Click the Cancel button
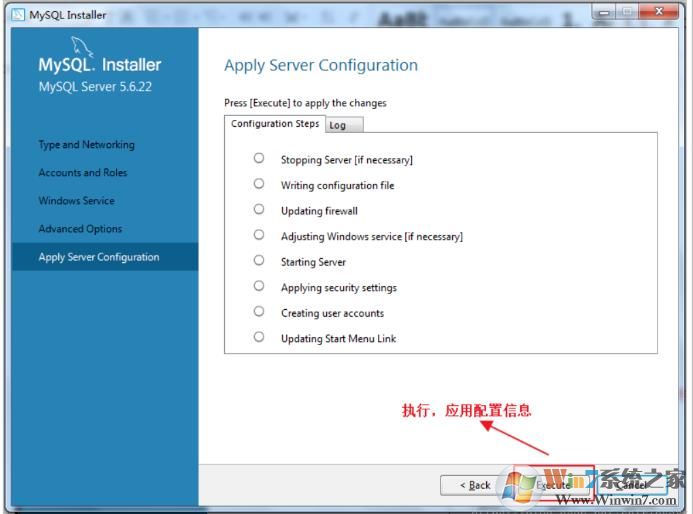Screen dimensions: 693x514 tap(632, 485)
